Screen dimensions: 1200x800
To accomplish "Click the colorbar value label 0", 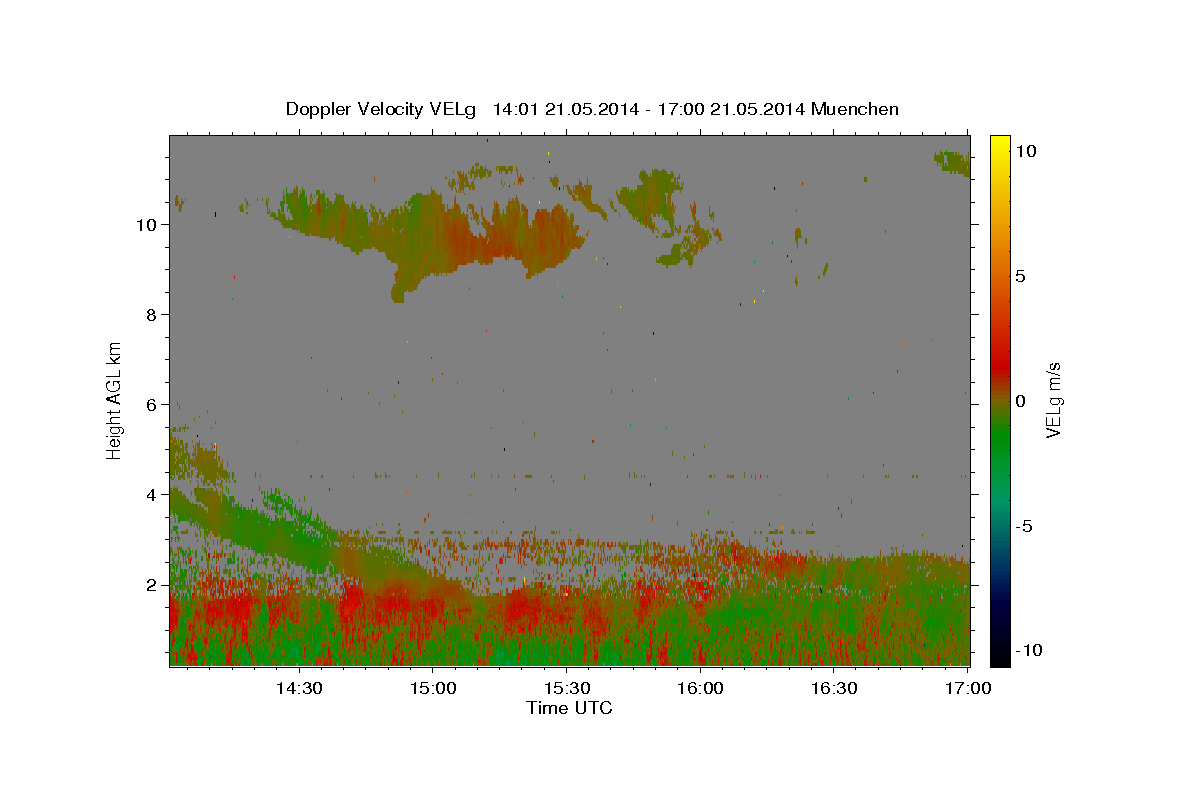I will pos(1021,401).
